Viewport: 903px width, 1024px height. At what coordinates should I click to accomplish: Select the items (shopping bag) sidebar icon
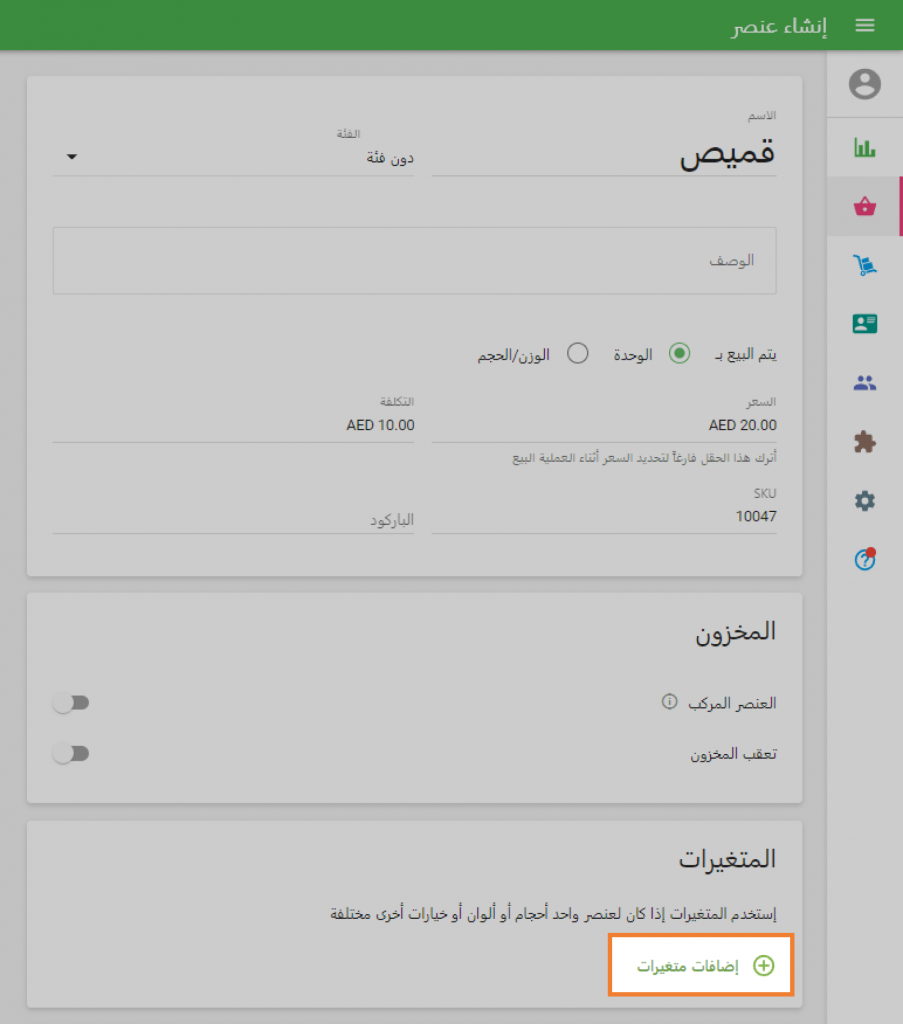865,206
